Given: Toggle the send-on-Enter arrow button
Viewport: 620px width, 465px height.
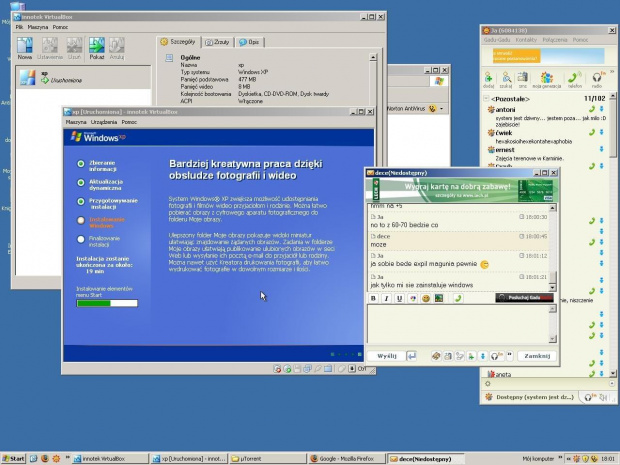Looking at the screenshot, I should tap(411, 356).
